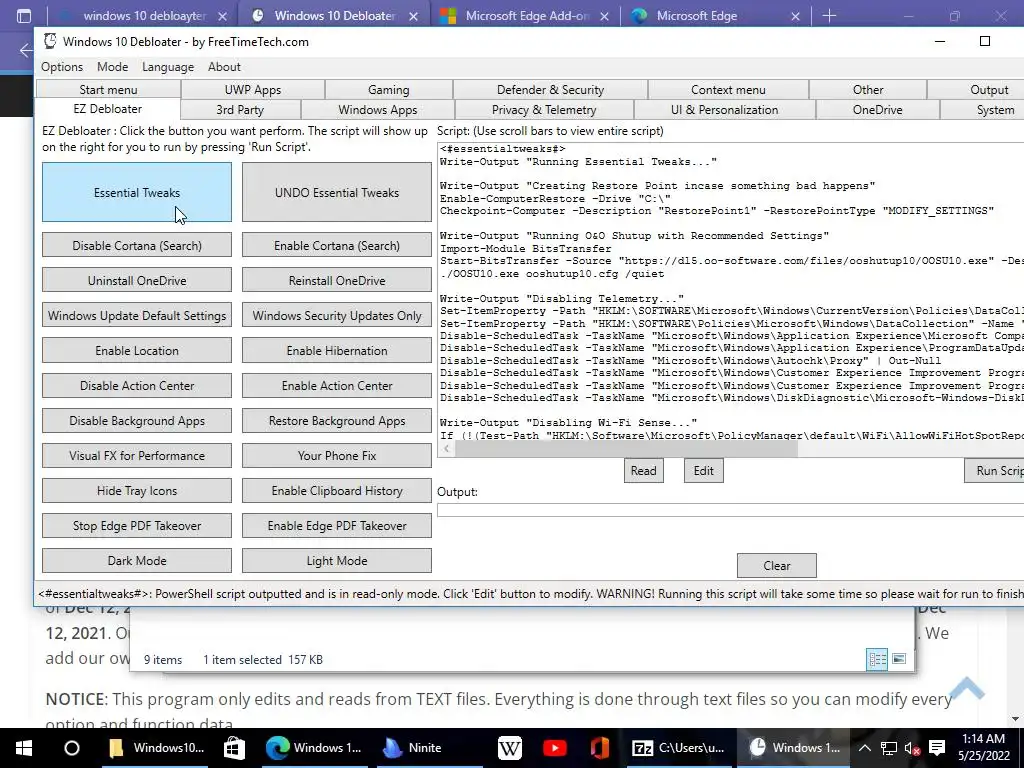
Task: Click Disable Cortana (Search)
Action: pos(136,246)
